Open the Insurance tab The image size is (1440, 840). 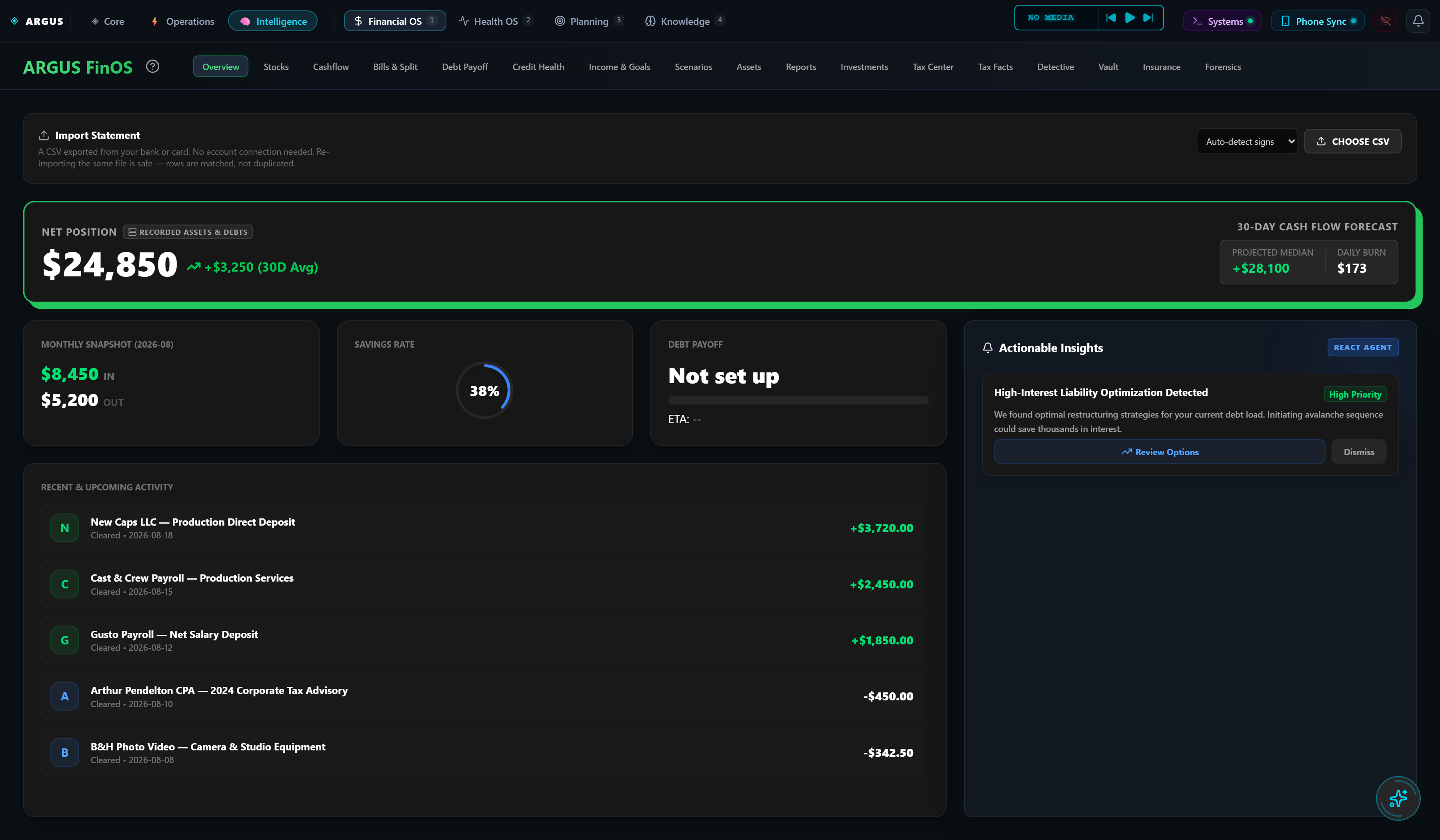tap(1161, 67)
